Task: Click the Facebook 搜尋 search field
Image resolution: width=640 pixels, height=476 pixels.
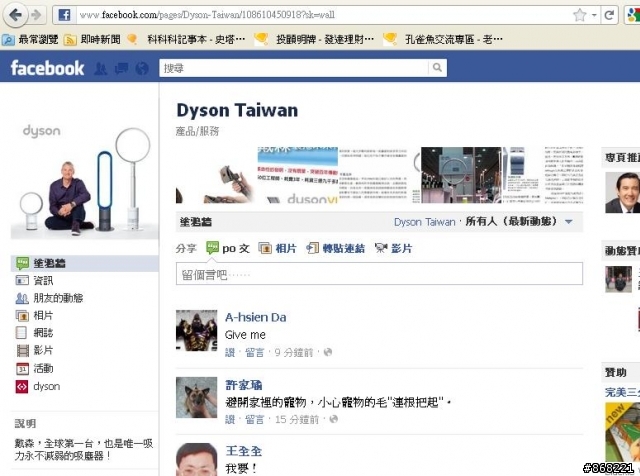Action: tap(294, 68)
